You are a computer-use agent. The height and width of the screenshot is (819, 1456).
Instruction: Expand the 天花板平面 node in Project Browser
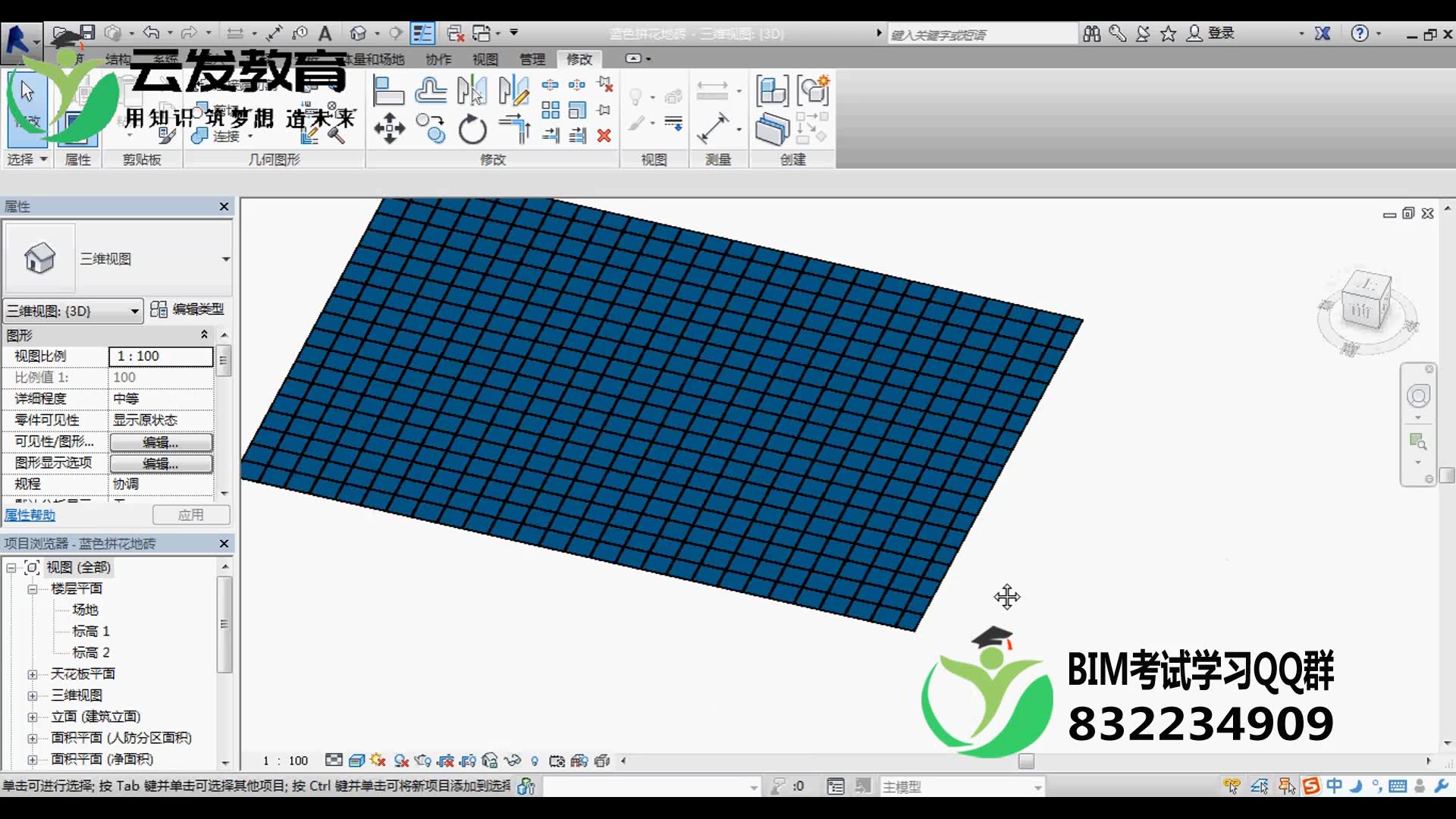[32, 673]
